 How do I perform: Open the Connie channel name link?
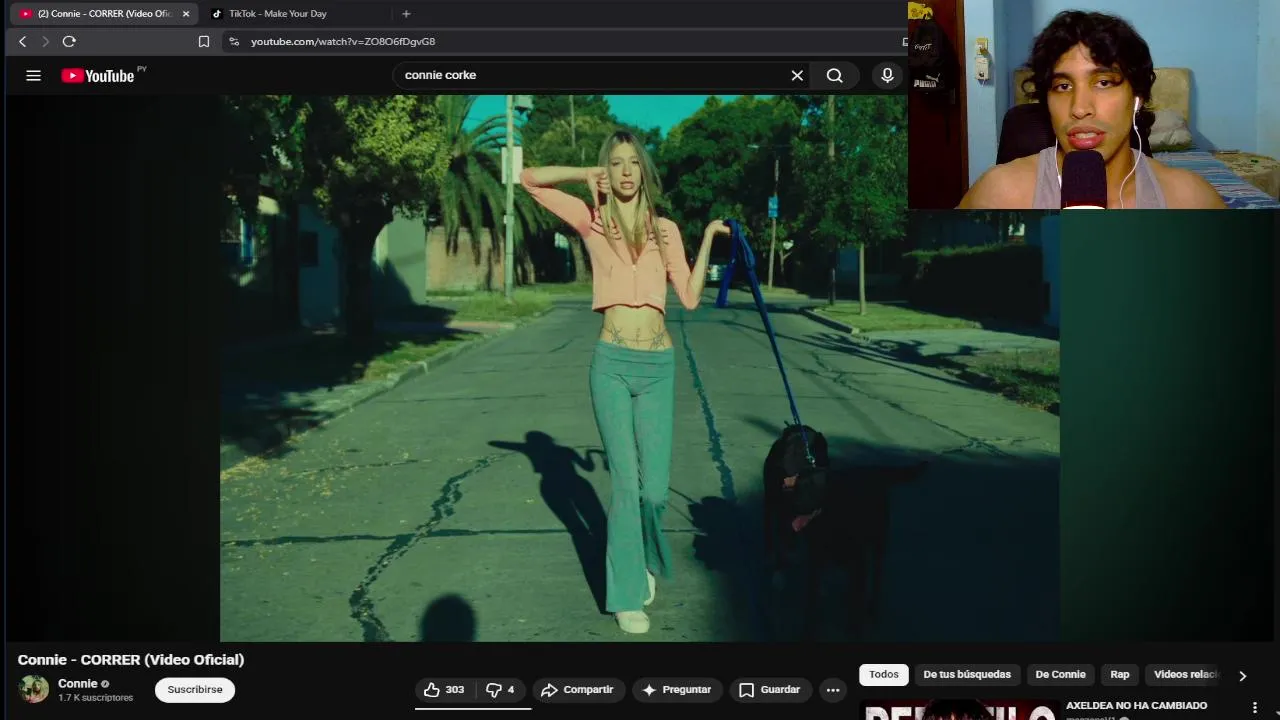(78, 684)
